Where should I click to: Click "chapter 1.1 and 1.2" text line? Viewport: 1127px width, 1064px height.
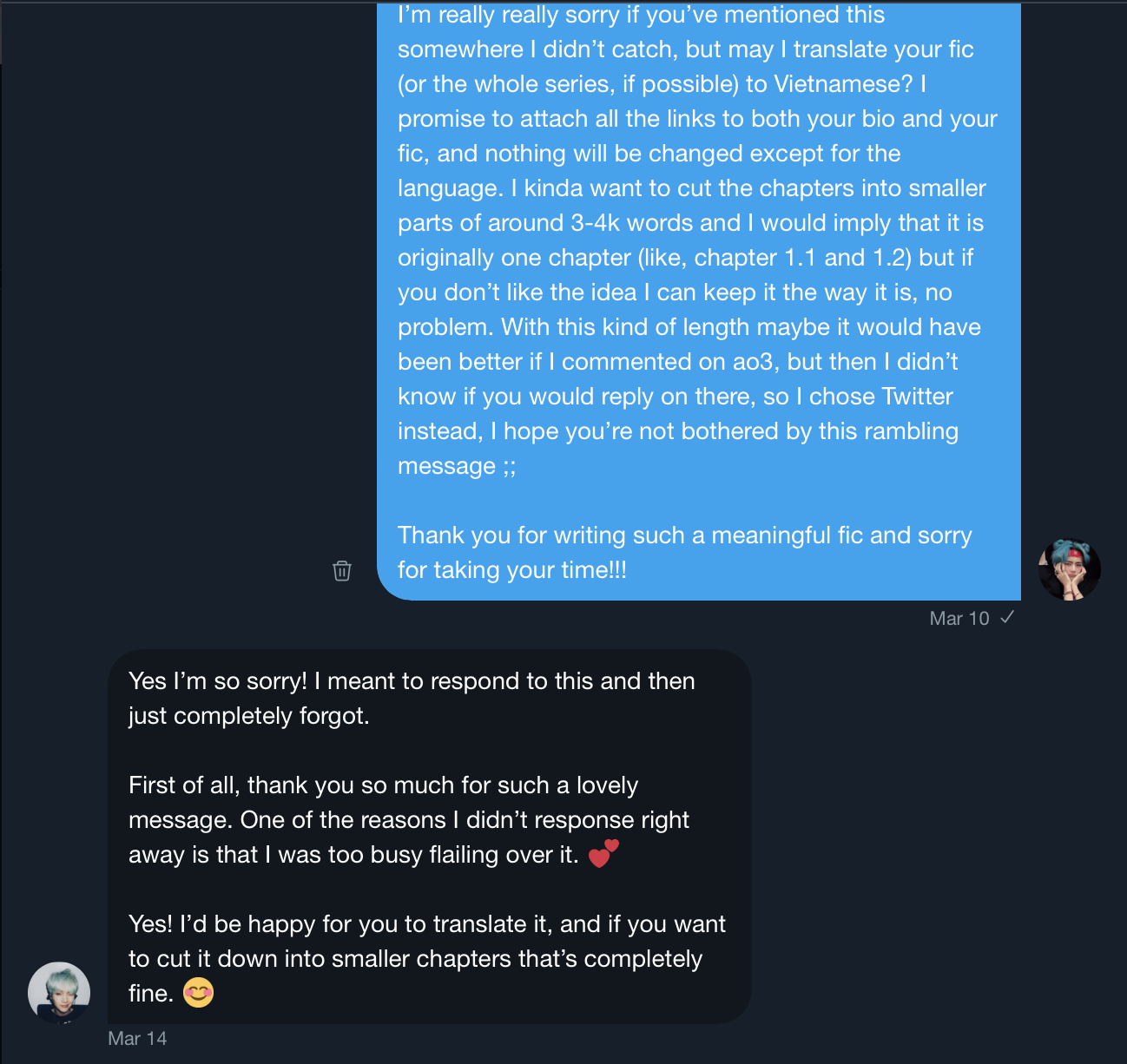[x=813, y=257]
